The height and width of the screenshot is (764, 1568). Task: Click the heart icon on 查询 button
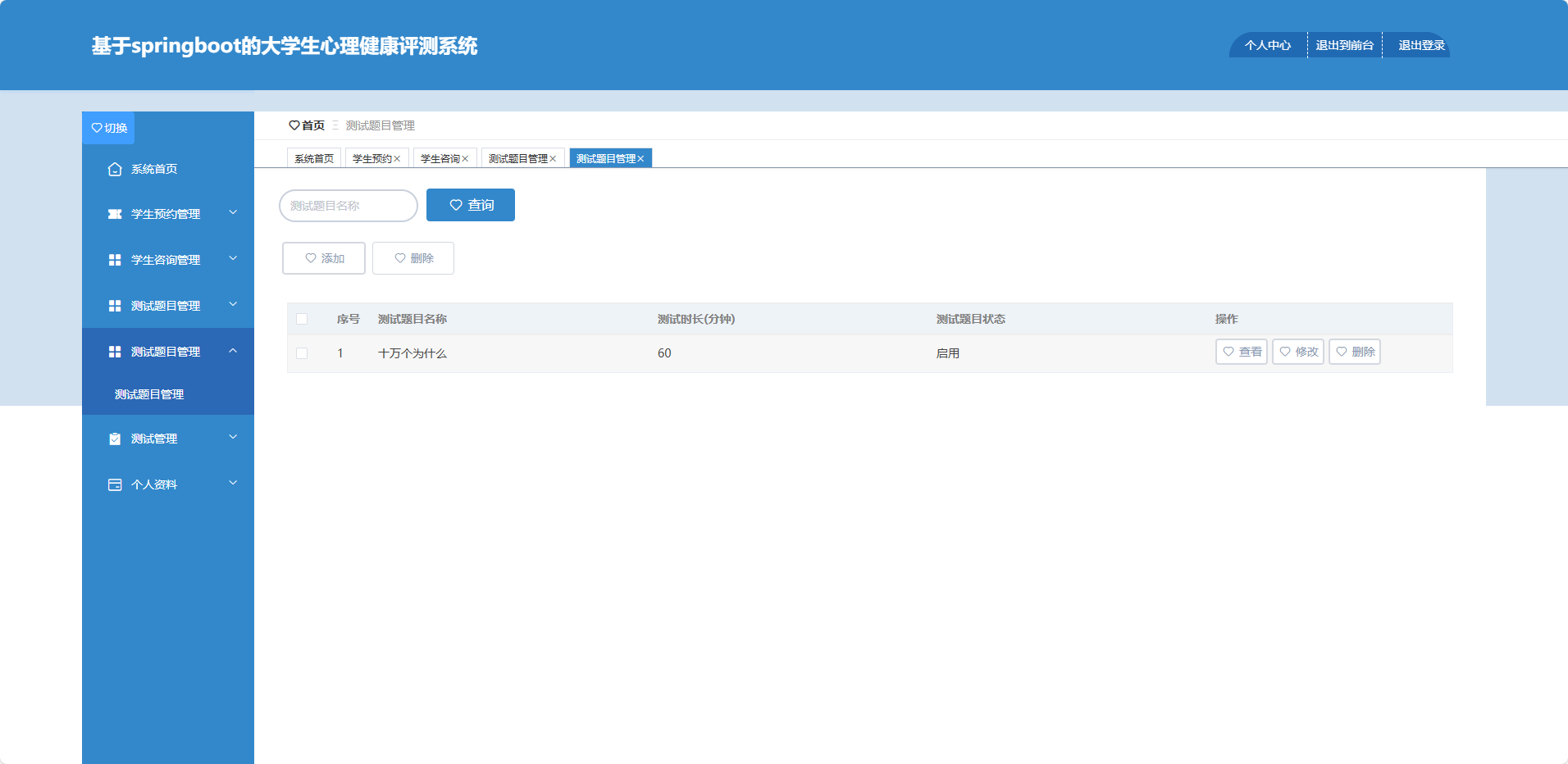456,205
